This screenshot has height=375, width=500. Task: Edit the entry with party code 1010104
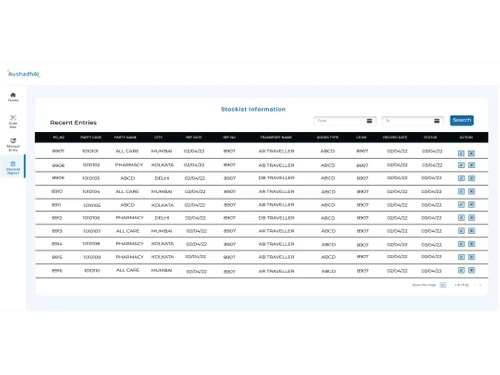pyautogui.click(x=461, y=191)
